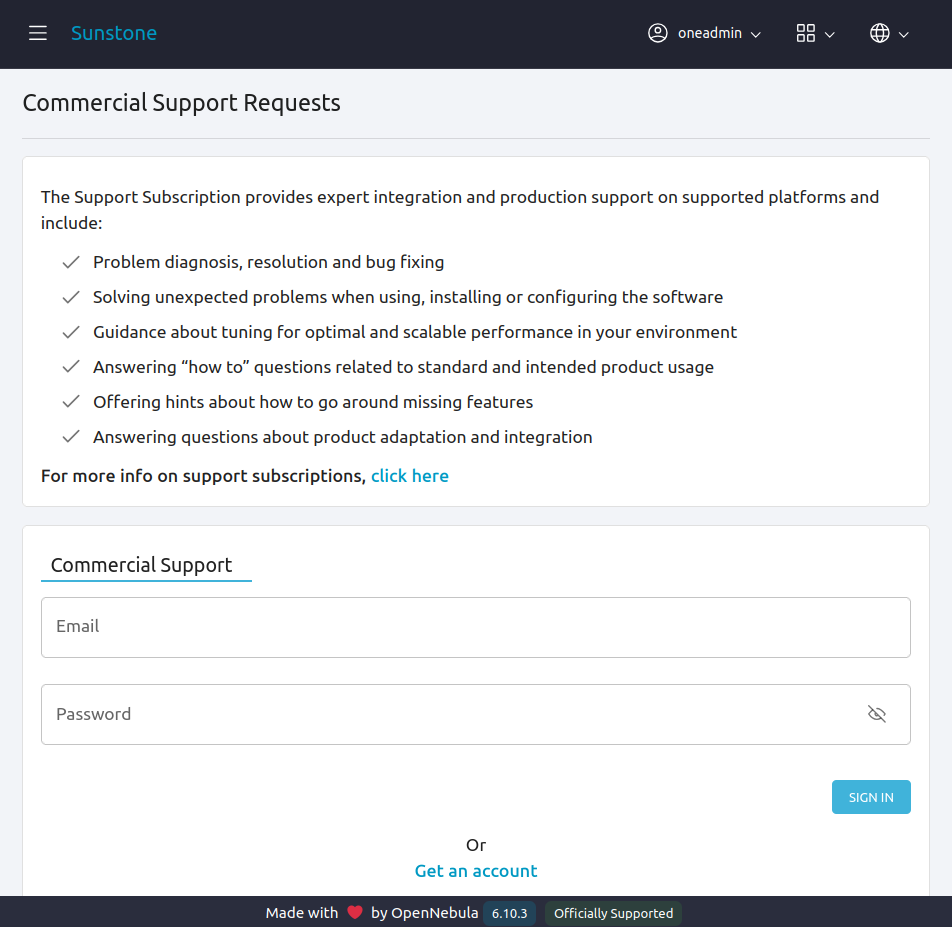Click the oneadmin user avatar icon
952x927 pixels.
coord(658,33)
